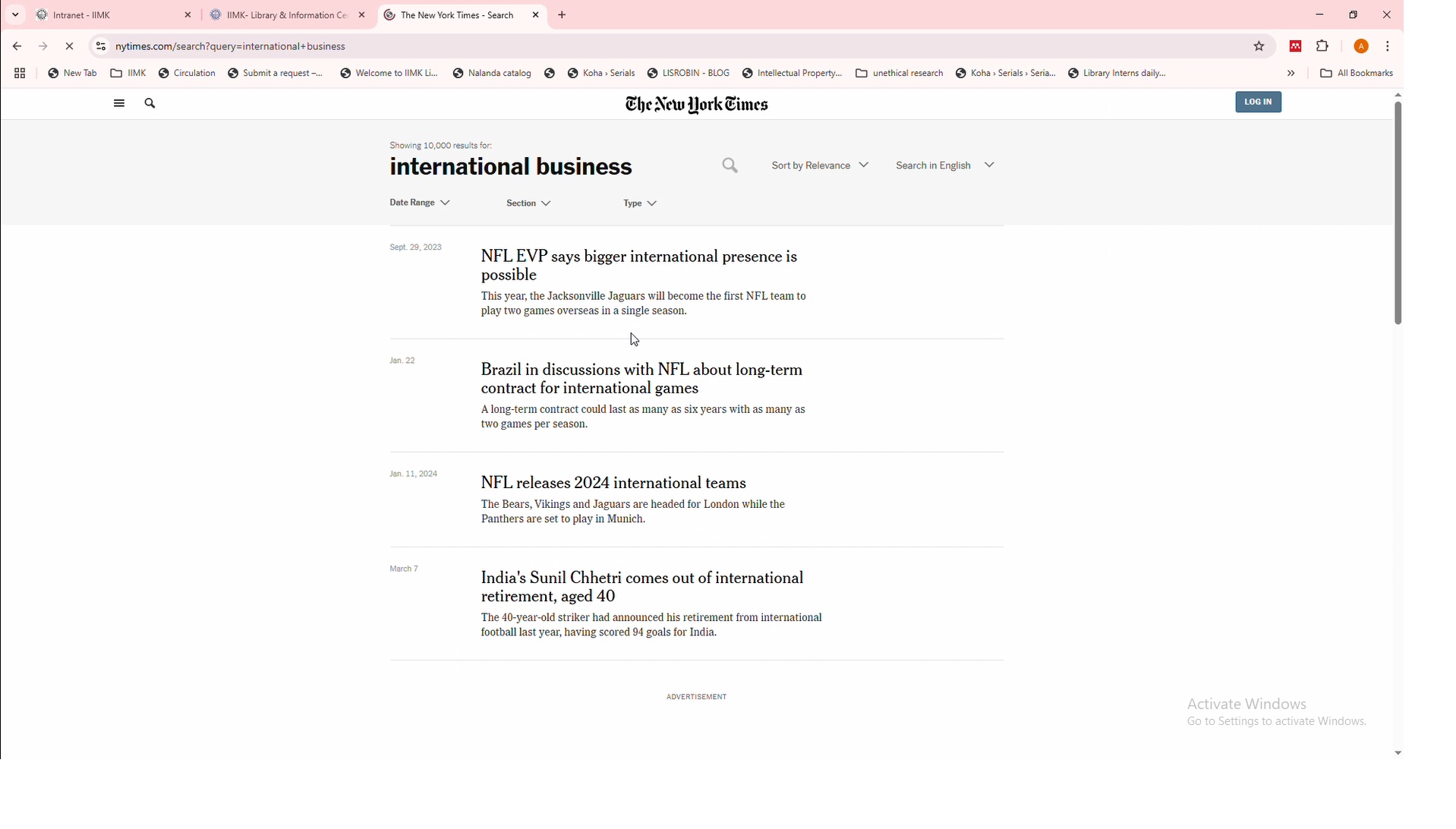
Task: Switch to IIMK Library & Information tab
Action: click(x=281, y=15)
